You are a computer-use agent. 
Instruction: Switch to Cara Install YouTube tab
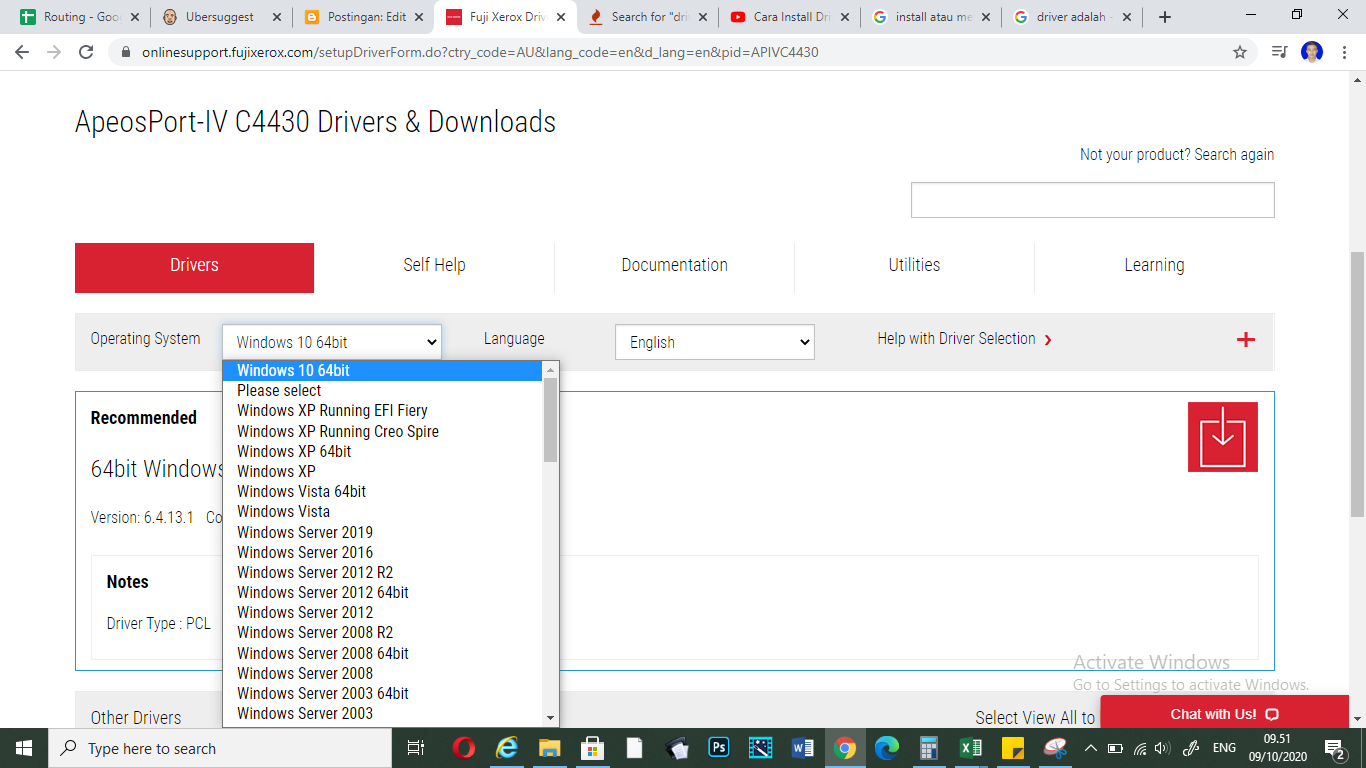coord(788,17)
